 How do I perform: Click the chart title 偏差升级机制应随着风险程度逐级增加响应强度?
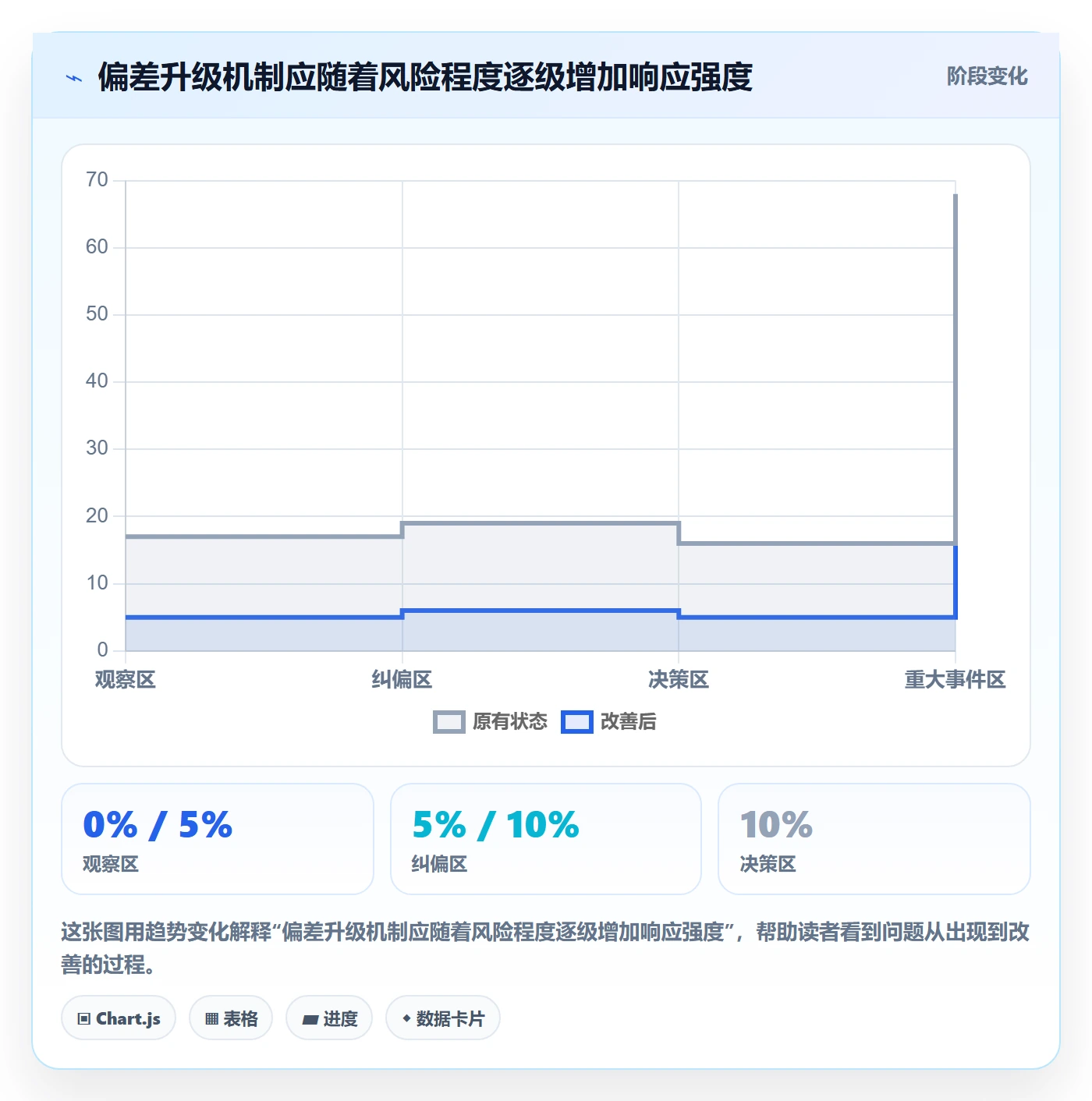425,77
